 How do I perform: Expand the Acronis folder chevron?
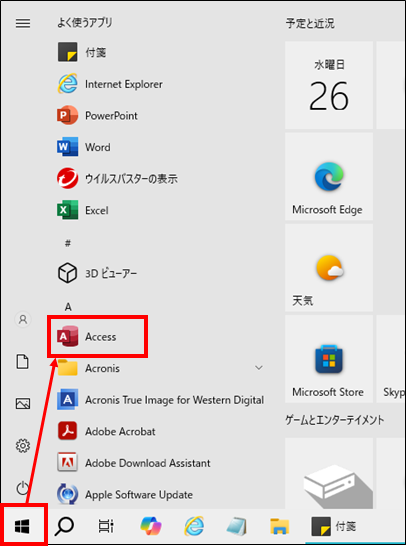click(x=259, y=368)
